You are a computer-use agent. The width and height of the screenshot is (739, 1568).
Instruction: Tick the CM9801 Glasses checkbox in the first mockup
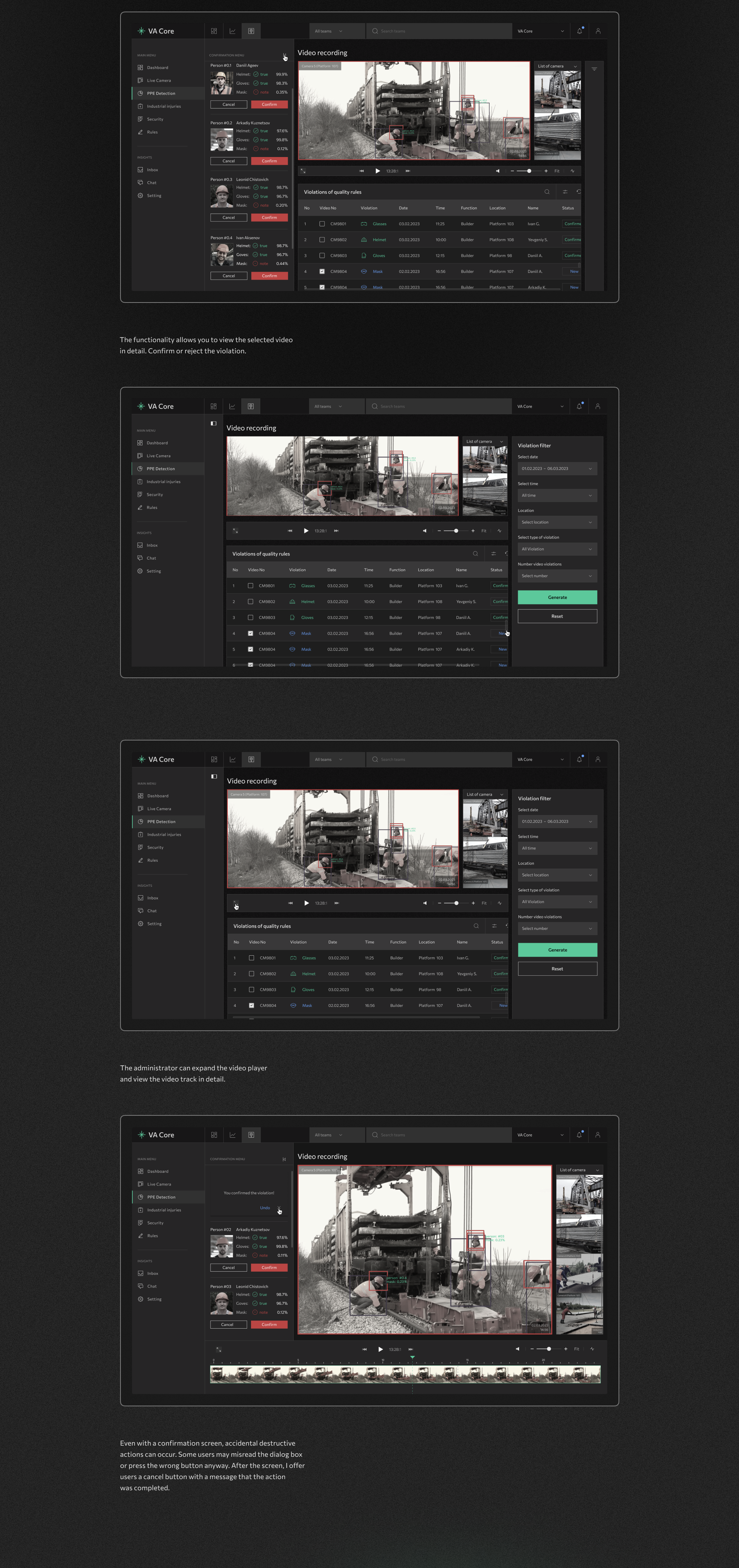tap(322, 224)
